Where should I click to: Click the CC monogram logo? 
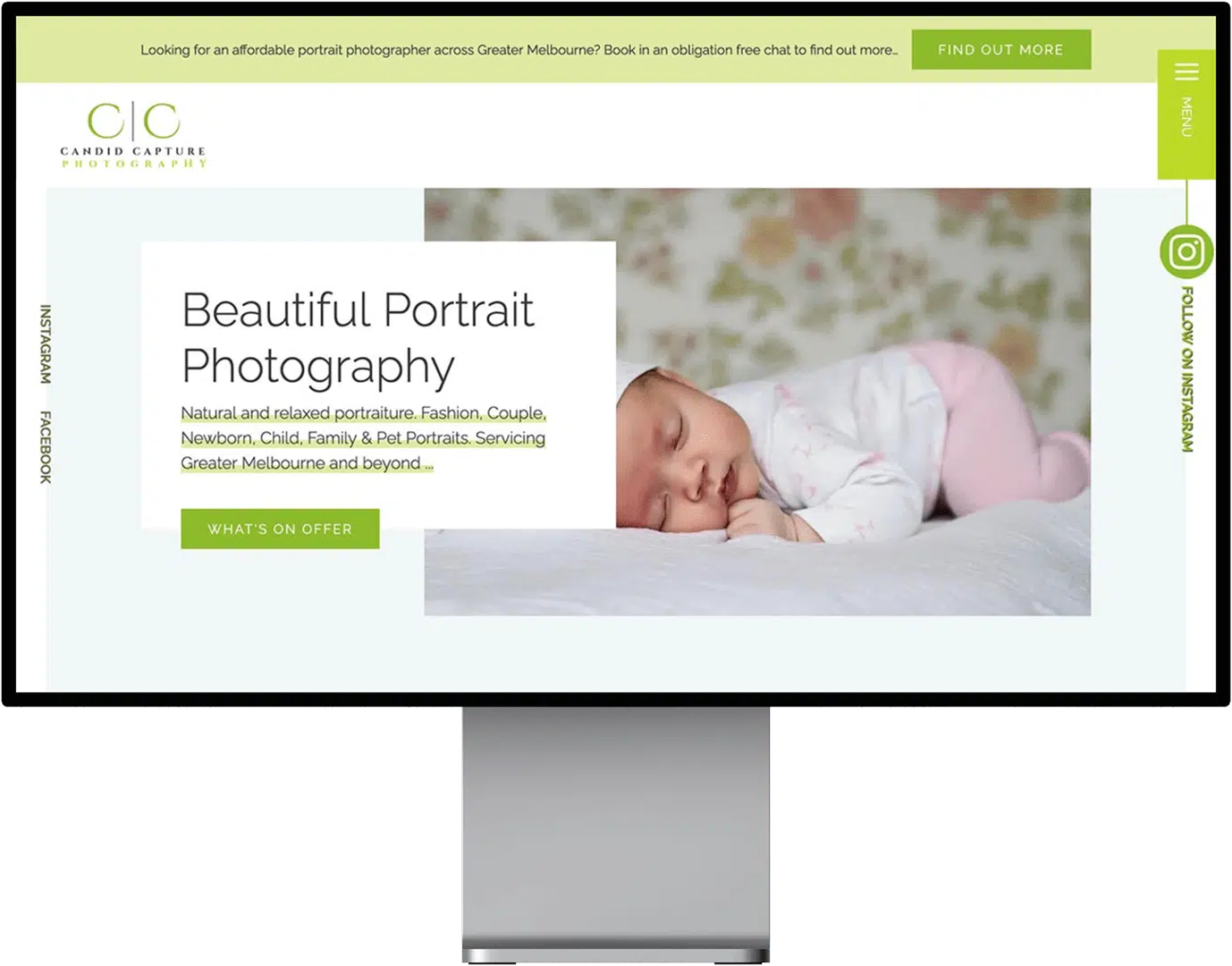(134, 122)
